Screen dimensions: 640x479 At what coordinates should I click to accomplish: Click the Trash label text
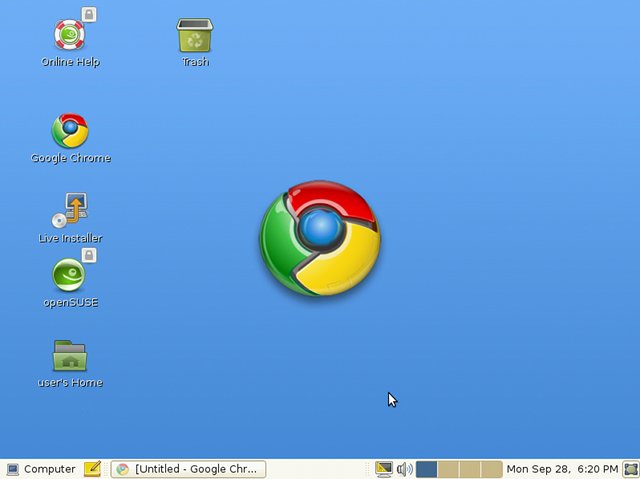[x=195, y=62]
